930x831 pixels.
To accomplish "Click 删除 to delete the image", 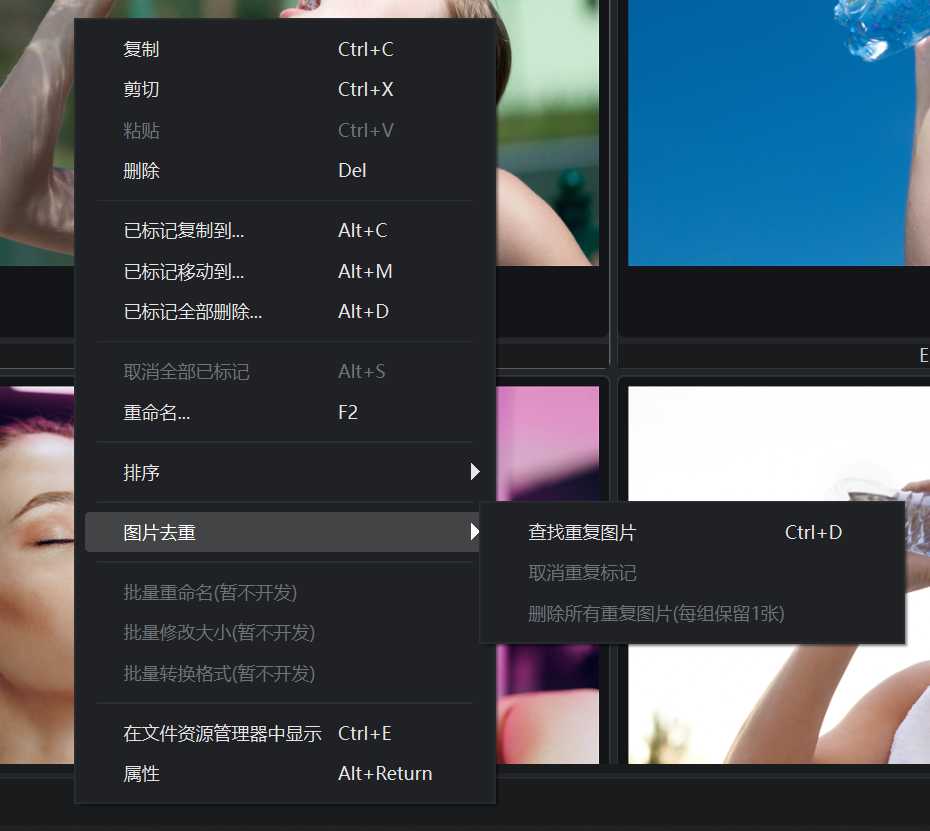I will [x=141, y=170].
